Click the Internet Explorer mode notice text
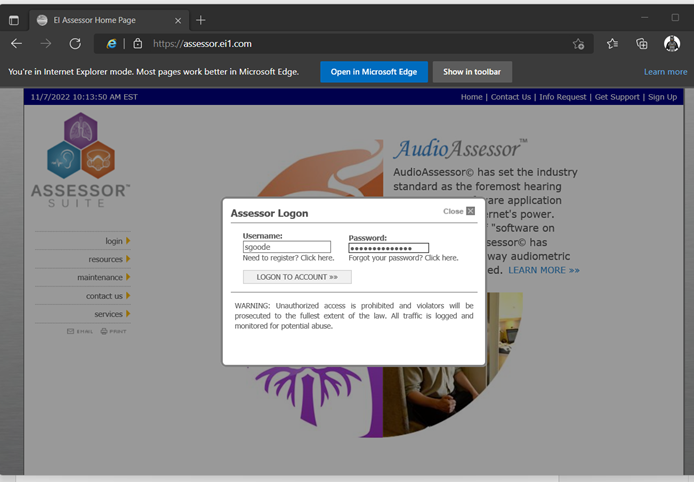The image size is (694, 482). pos(153,72)
